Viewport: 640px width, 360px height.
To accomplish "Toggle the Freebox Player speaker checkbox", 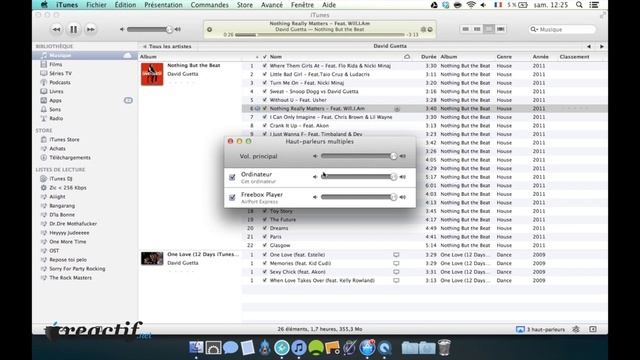I will pyautogui.click(x=232, y=198).
